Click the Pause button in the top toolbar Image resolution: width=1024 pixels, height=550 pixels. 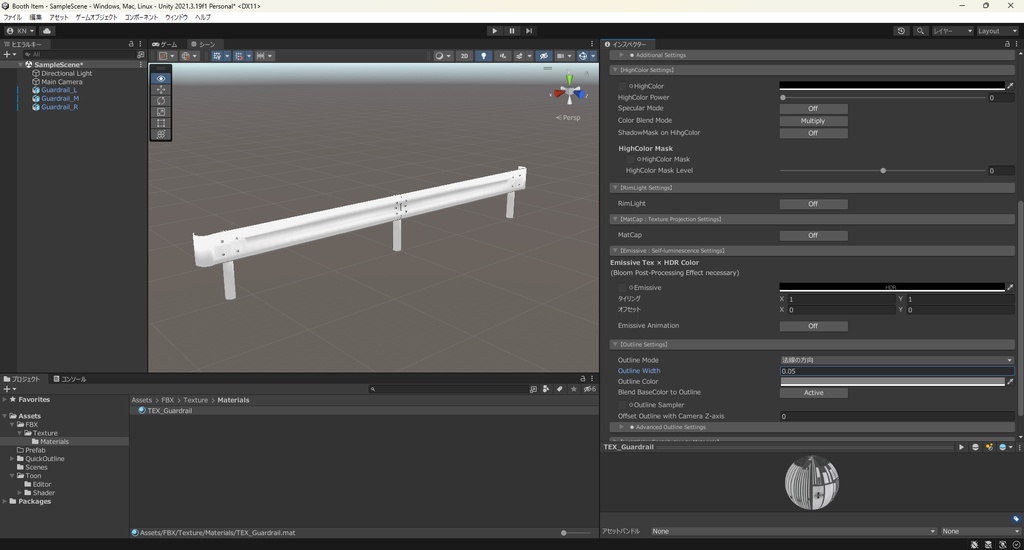pyautogui.click(x=512, y=31)
